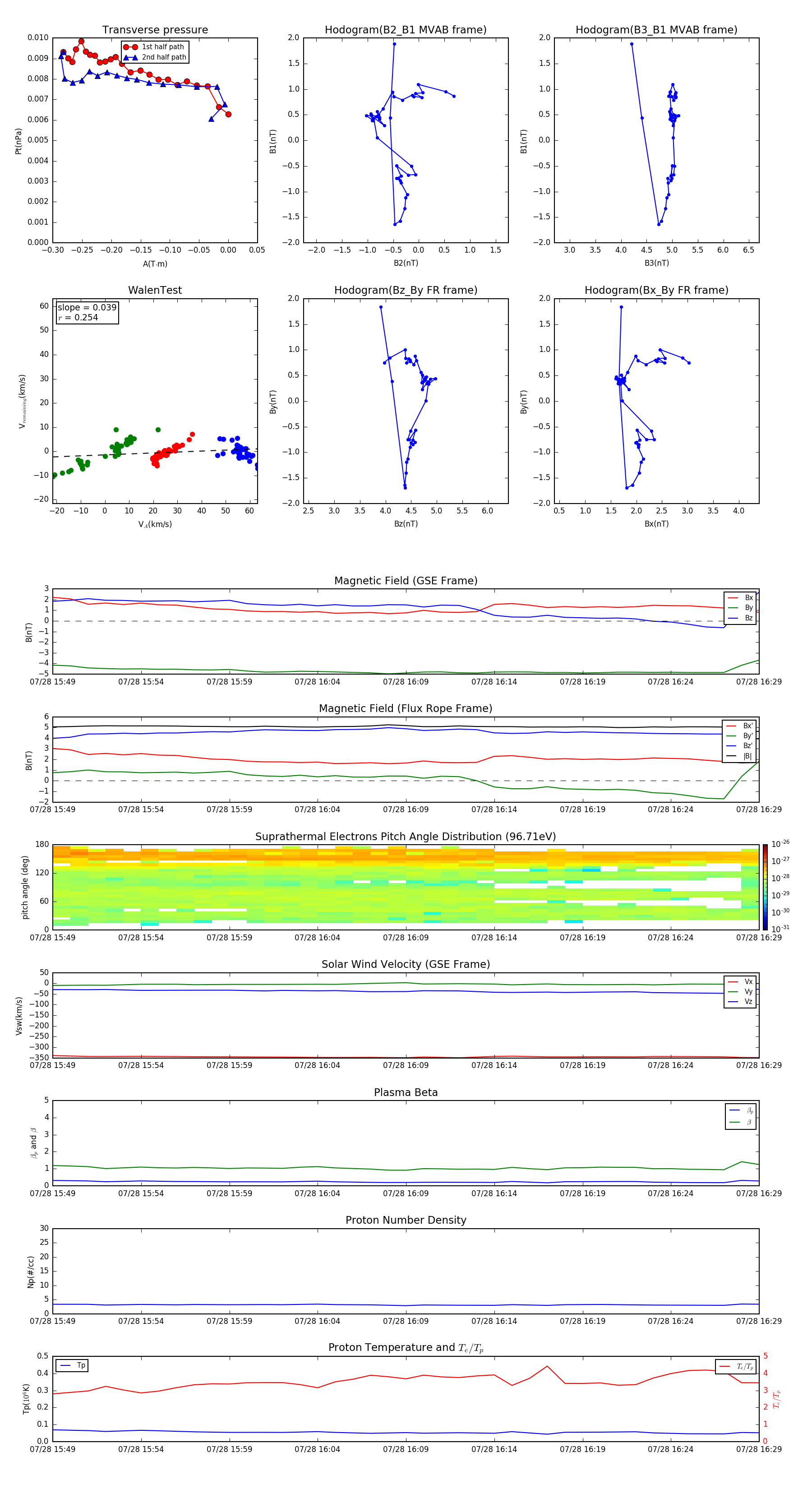
Task: Click the 'r = 0.254' annotation
Action: tap(78, 317)
